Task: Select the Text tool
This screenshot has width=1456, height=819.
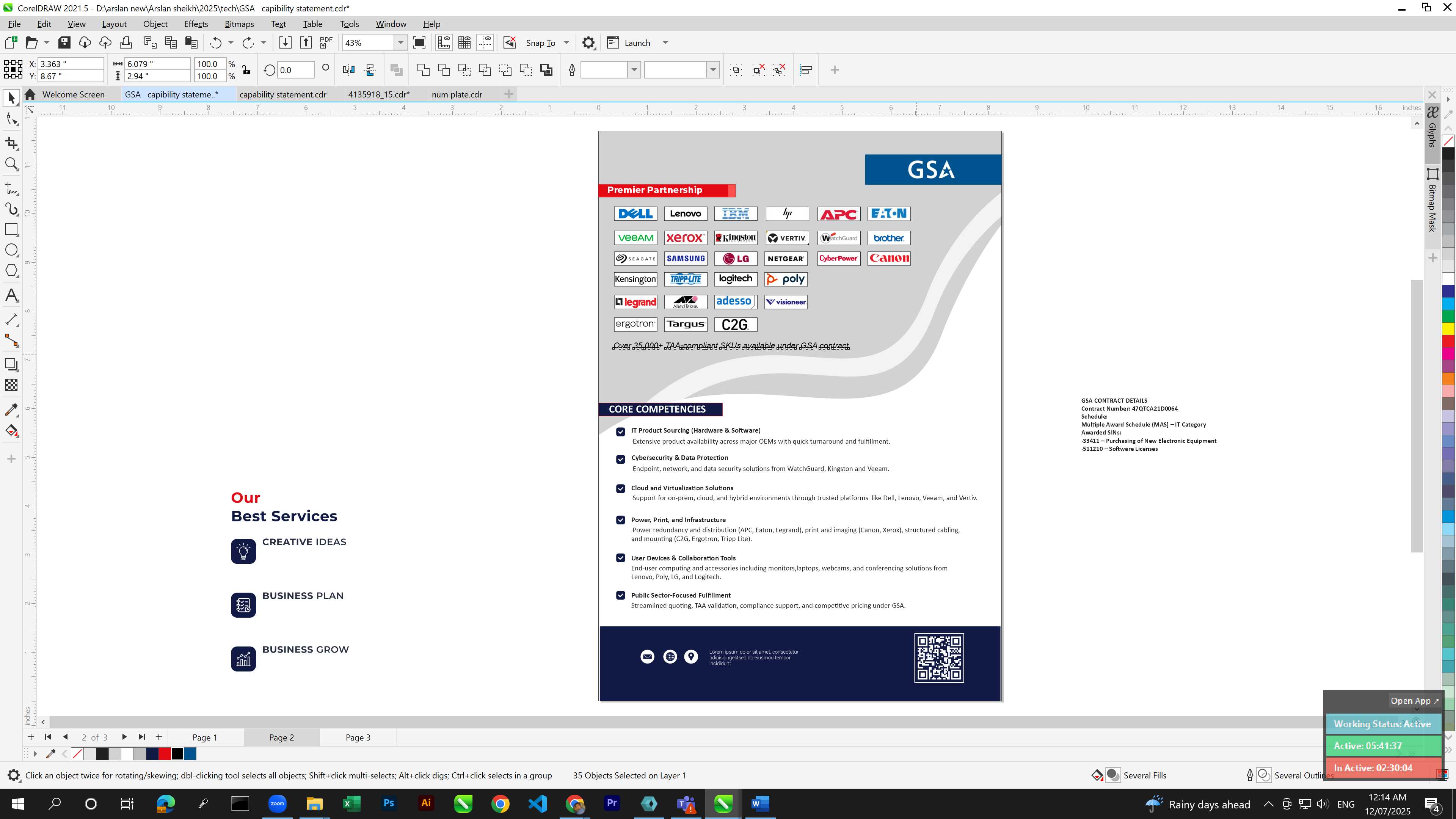Action: pyautogui.click(x=11, y=295)
